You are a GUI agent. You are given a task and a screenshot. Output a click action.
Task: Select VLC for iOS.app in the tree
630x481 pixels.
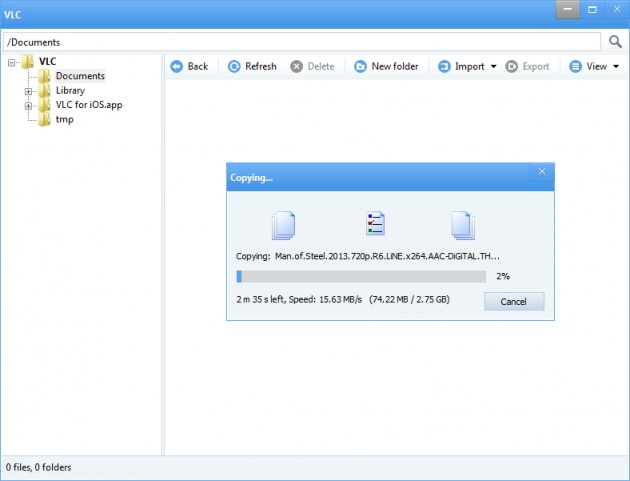point(89,105)
